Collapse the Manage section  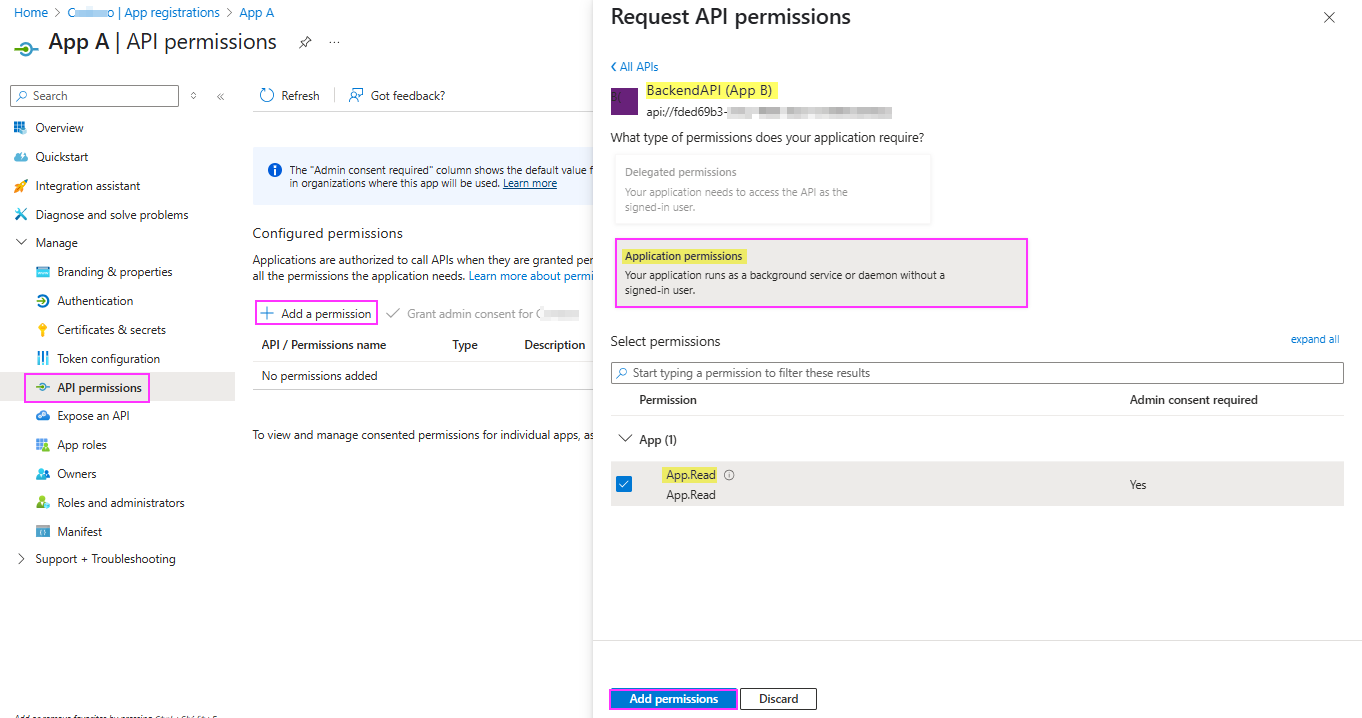pyautogui.click(x=21, y=242)
